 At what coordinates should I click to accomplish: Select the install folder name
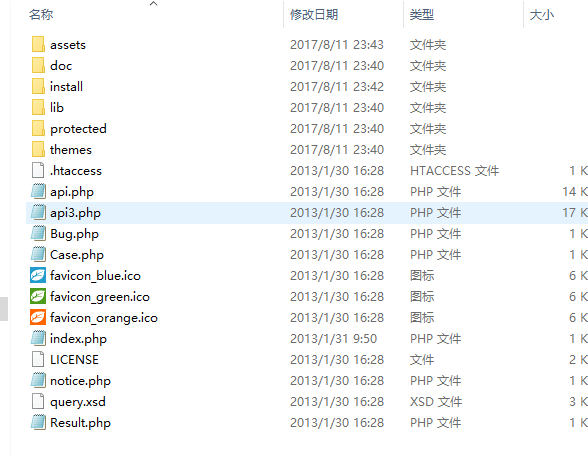(x=66, y=87)
